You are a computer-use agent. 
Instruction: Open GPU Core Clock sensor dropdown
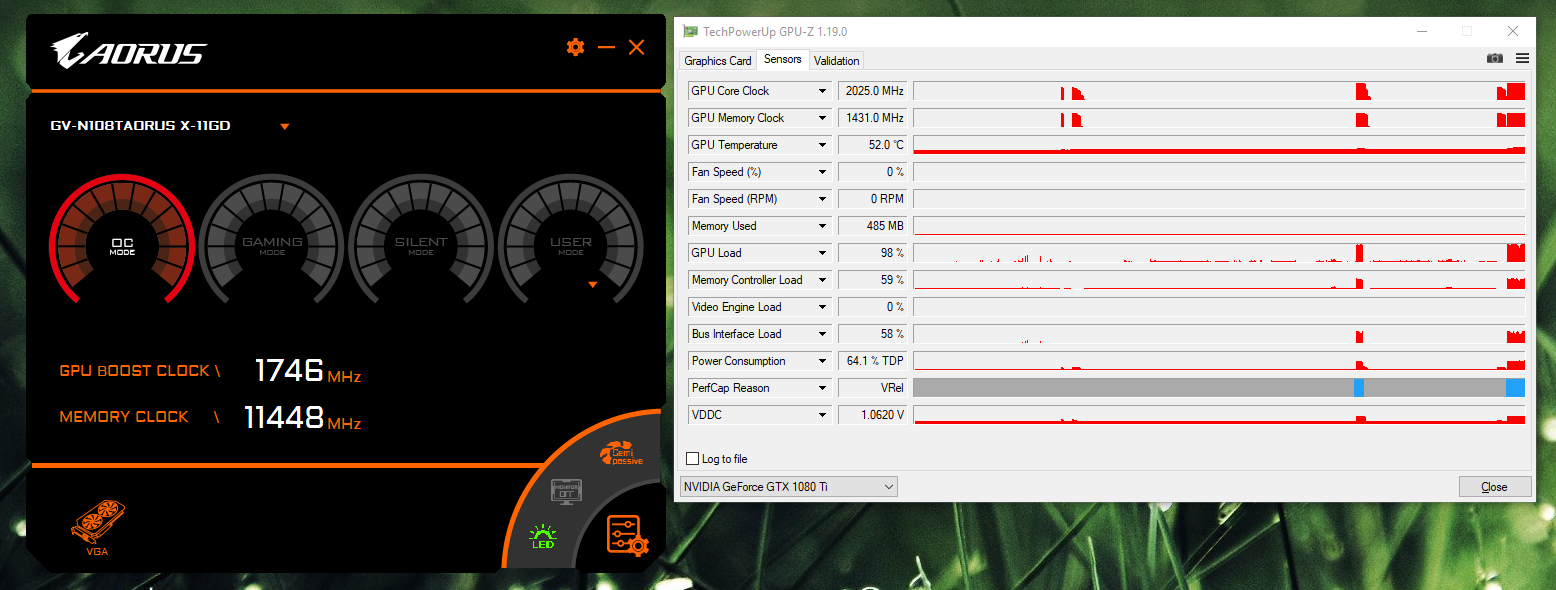822,91
